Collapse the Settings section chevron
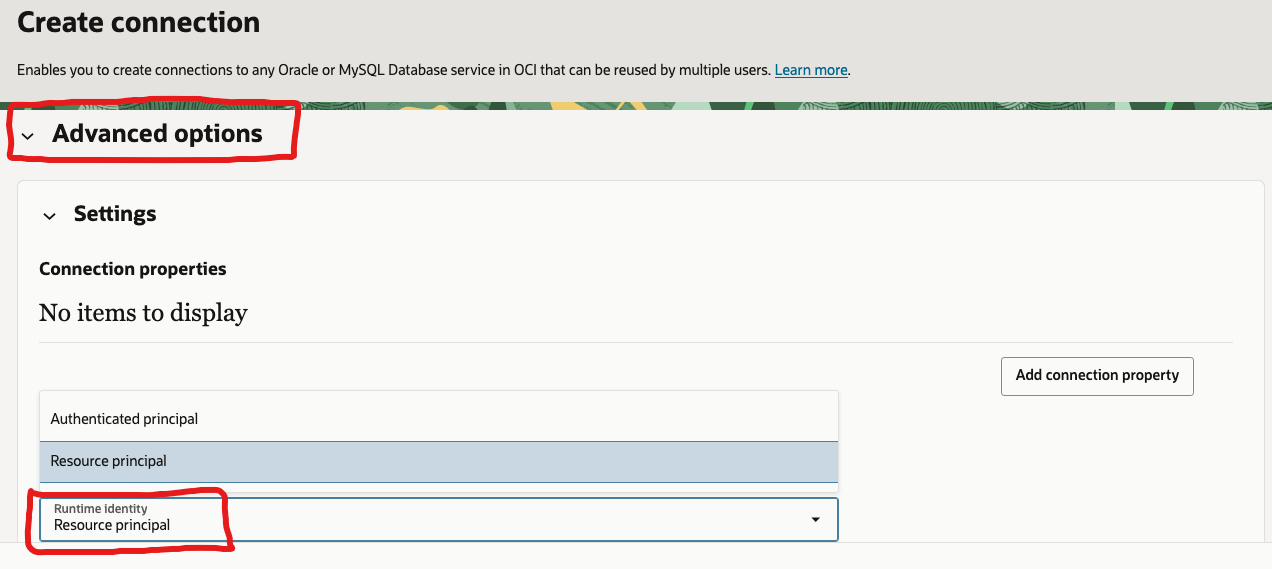The image size is (1272, 569). pyautogui.click(x=49, y=216)
